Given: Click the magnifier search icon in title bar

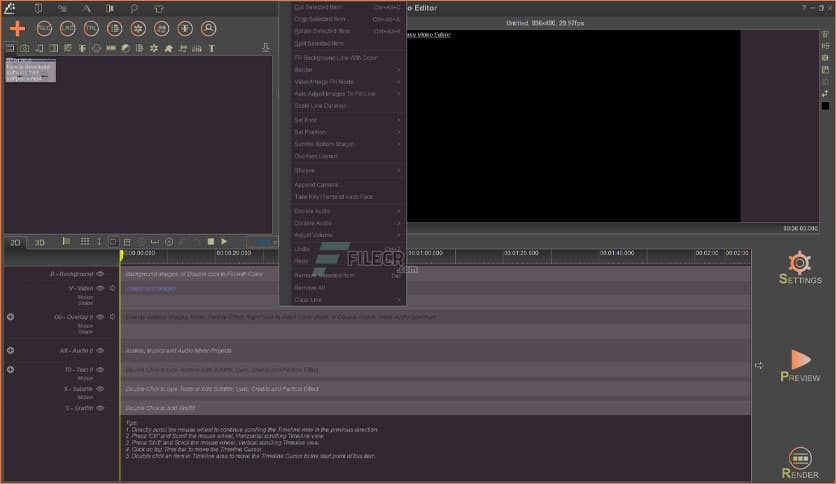Looking at the screenshot, I should tap(134, 9).
